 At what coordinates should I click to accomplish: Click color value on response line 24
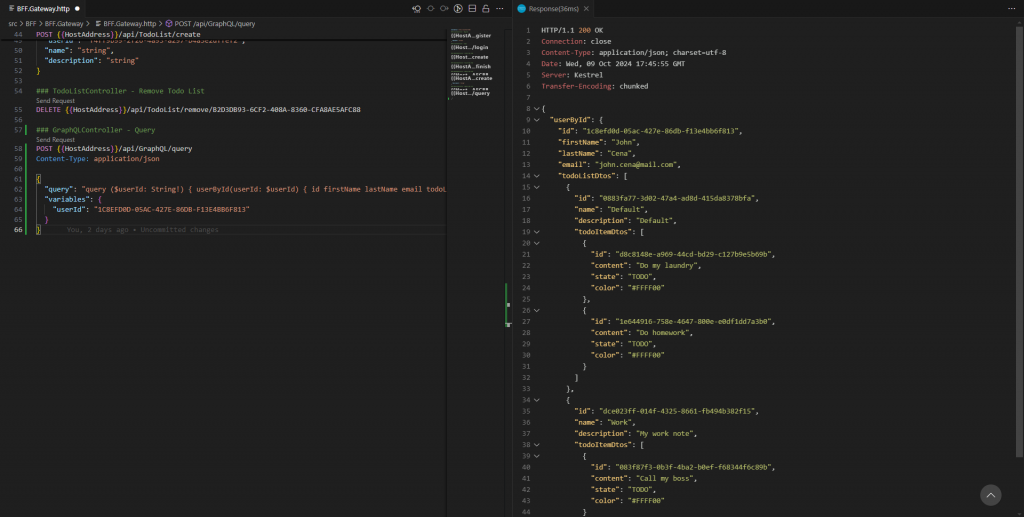coord(647,288)
